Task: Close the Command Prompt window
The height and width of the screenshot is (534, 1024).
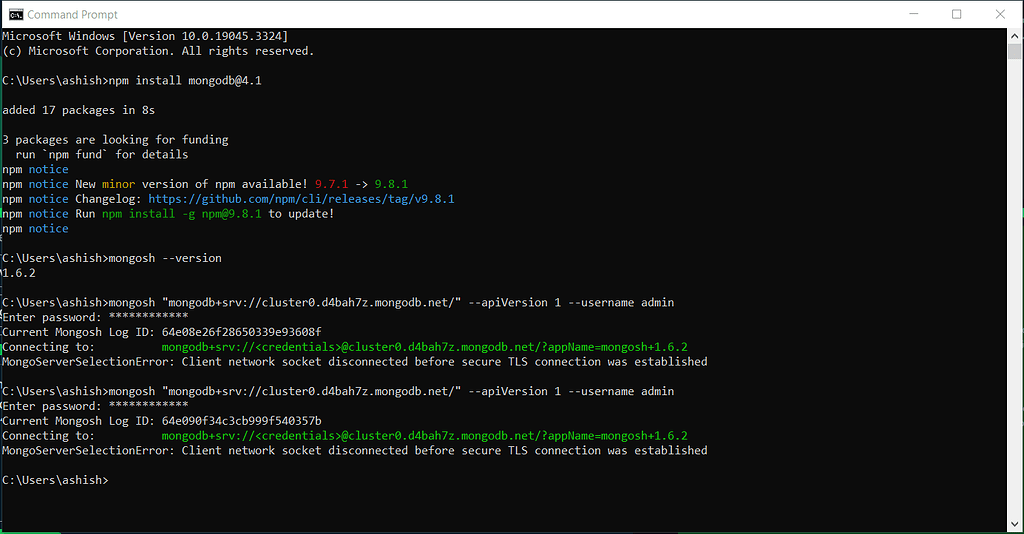Action: tap(1001, 14)
